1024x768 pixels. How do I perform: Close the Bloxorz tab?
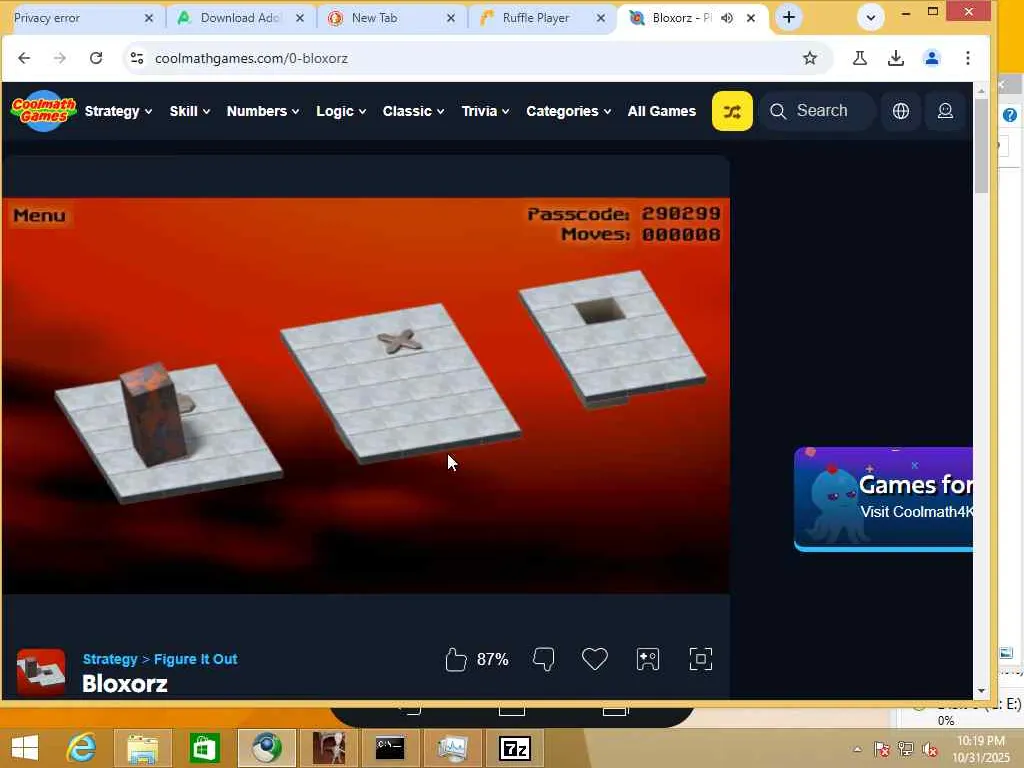pos(751,18)
